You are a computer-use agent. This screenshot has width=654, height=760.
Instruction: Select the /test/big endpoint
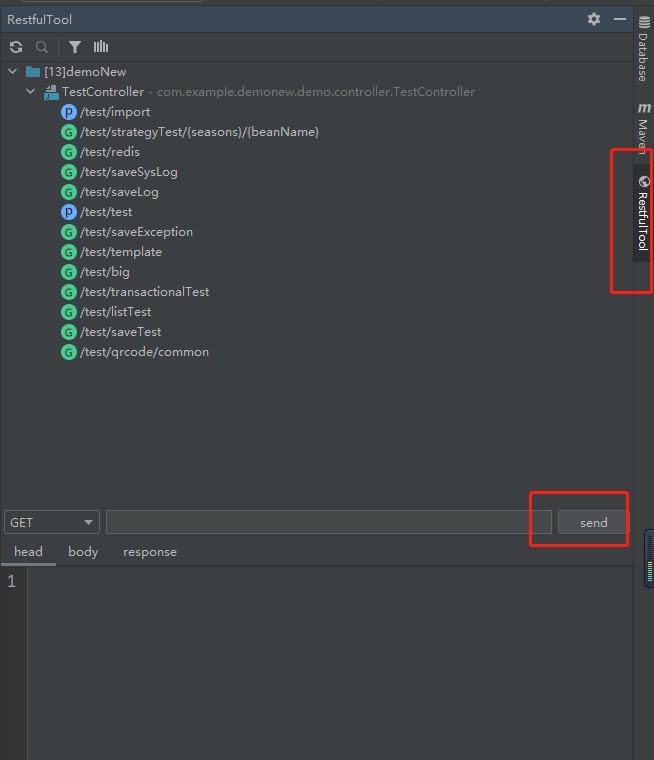click(105, 272)
